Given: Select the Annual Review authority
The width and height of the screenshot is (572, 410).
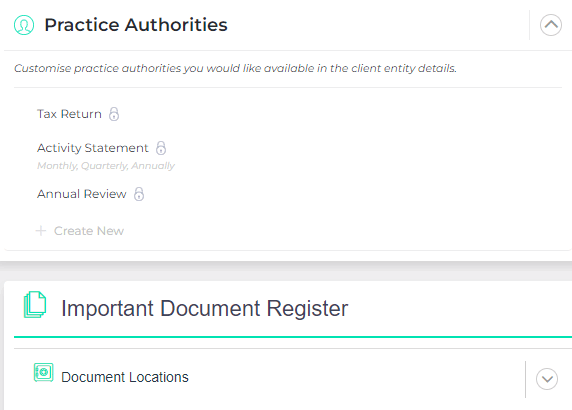Looking at the screenshot, I should coord(82,194).
